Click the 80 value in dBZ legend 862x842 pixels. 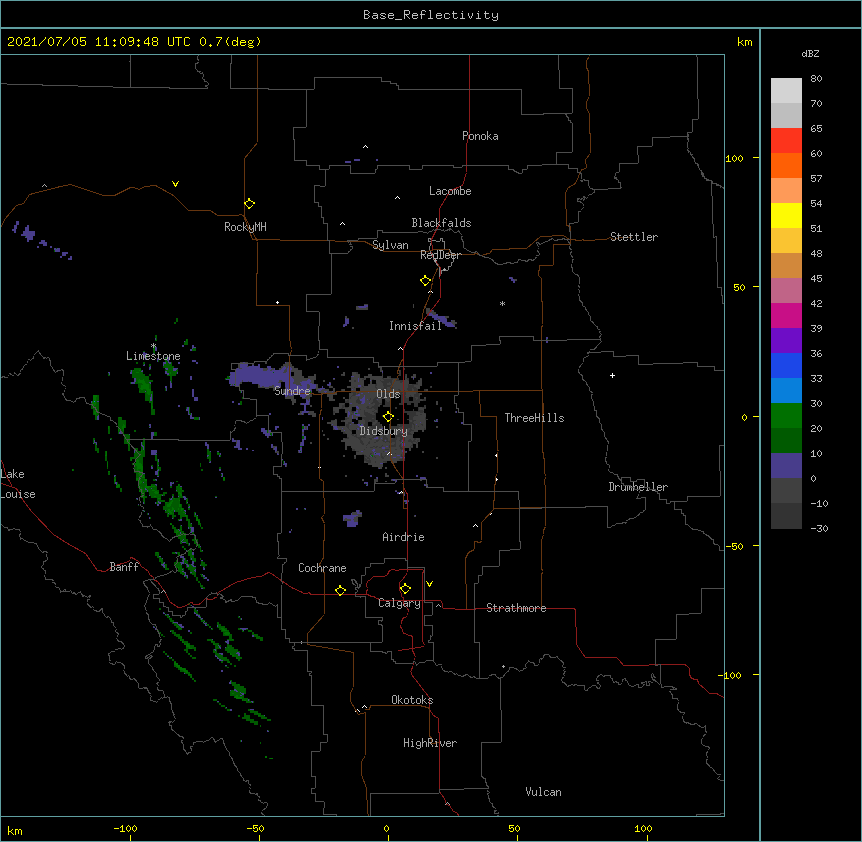pyautogui.click(x=816, y=79)
